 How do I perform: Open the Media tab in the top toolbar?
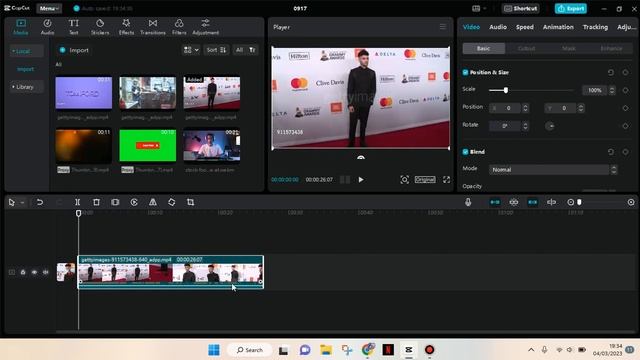point(21,27)
